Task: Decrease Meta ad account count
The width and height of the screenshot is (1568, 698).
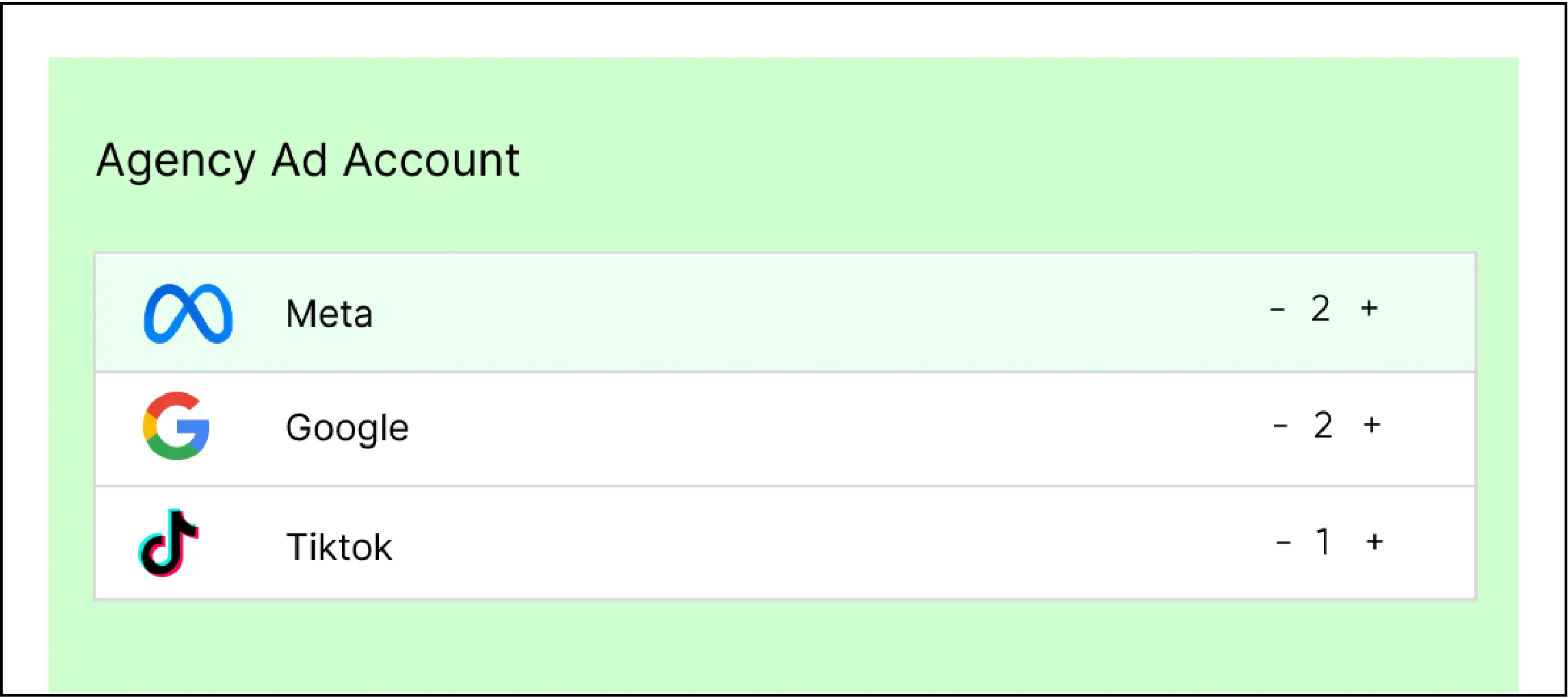Action: click(1277, 310)
